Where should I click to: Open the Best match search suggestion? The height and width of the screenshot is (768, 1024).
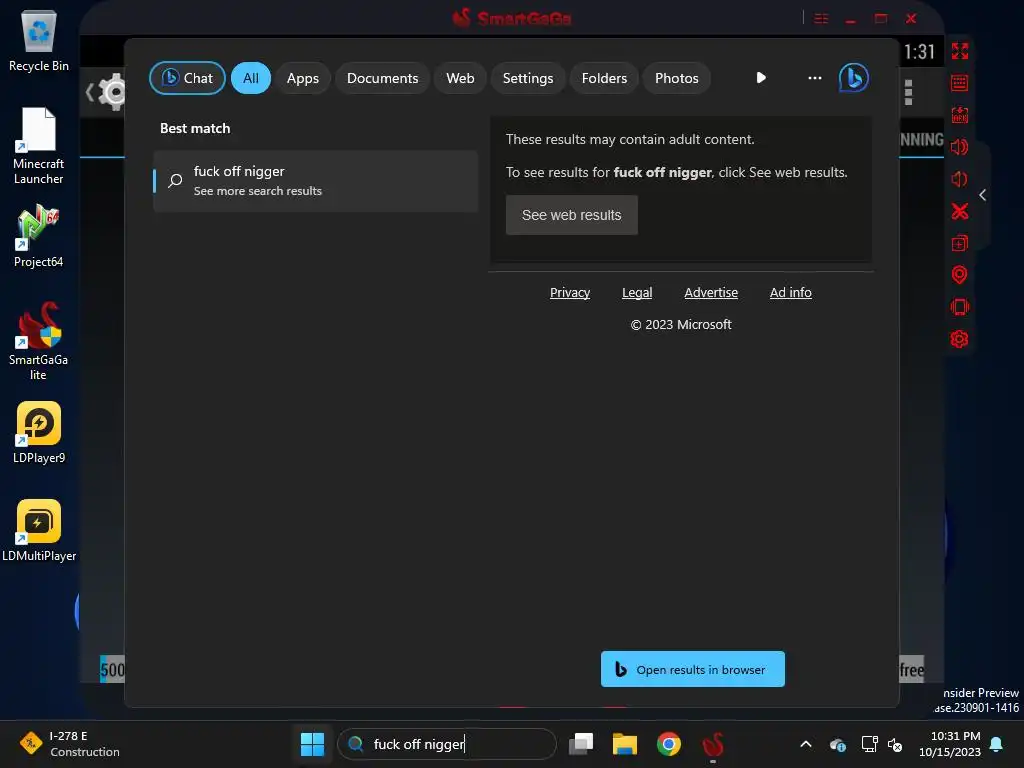click(x=315, y=181)
